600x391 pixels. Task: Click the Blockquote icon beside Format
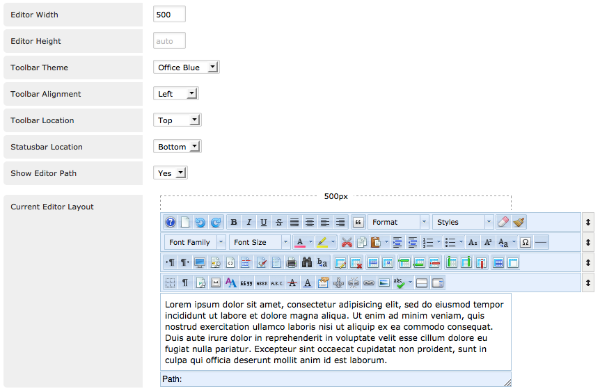click(358, 222)
